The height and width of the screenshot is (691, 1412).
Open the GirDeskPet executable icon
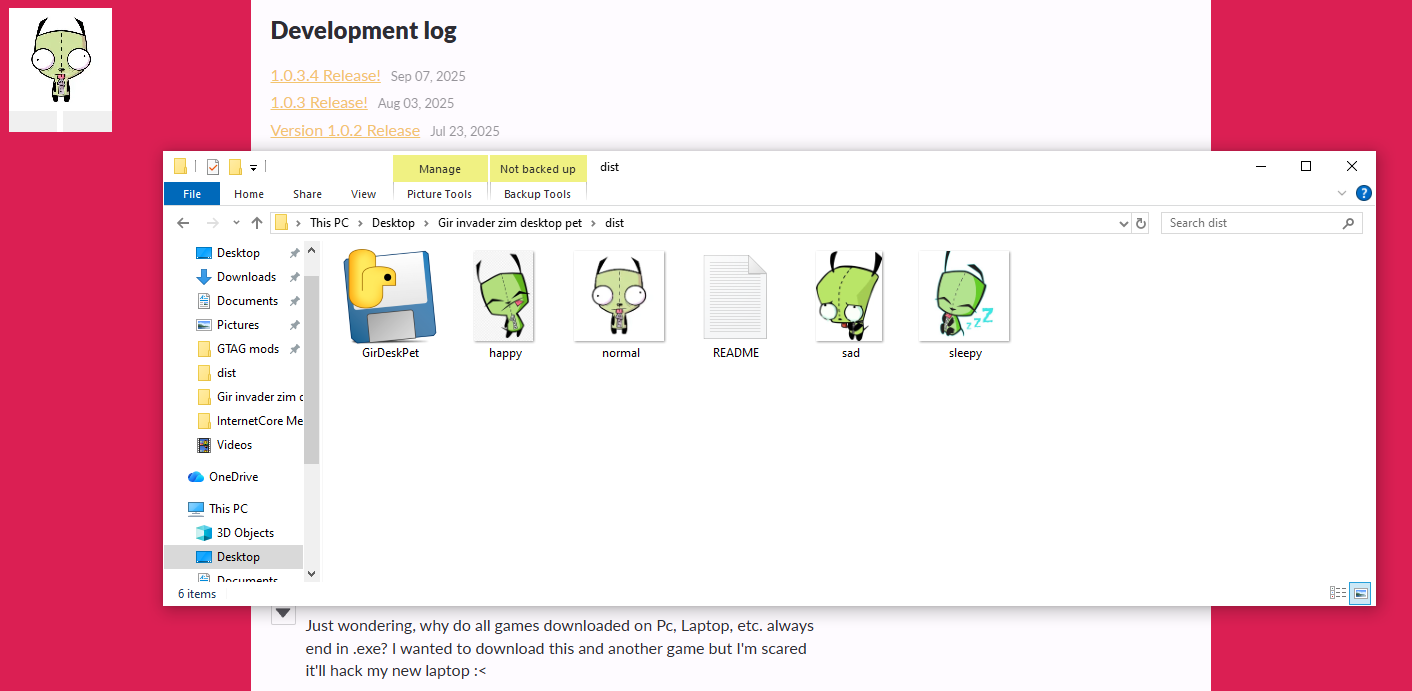(x=390, y=297)
